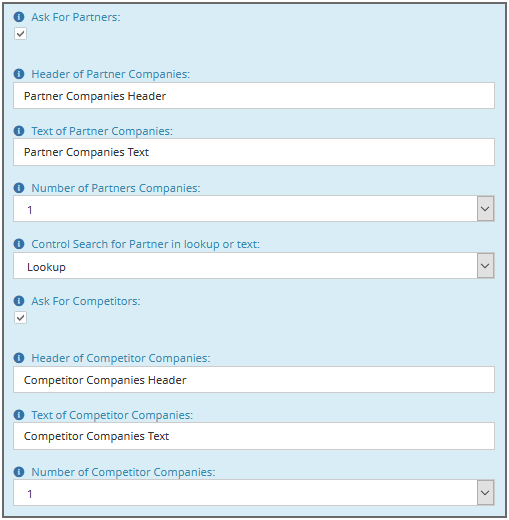Click the Ask For Partners label
This screenshot has height=520, width=509.
click(x=76, y=17)
